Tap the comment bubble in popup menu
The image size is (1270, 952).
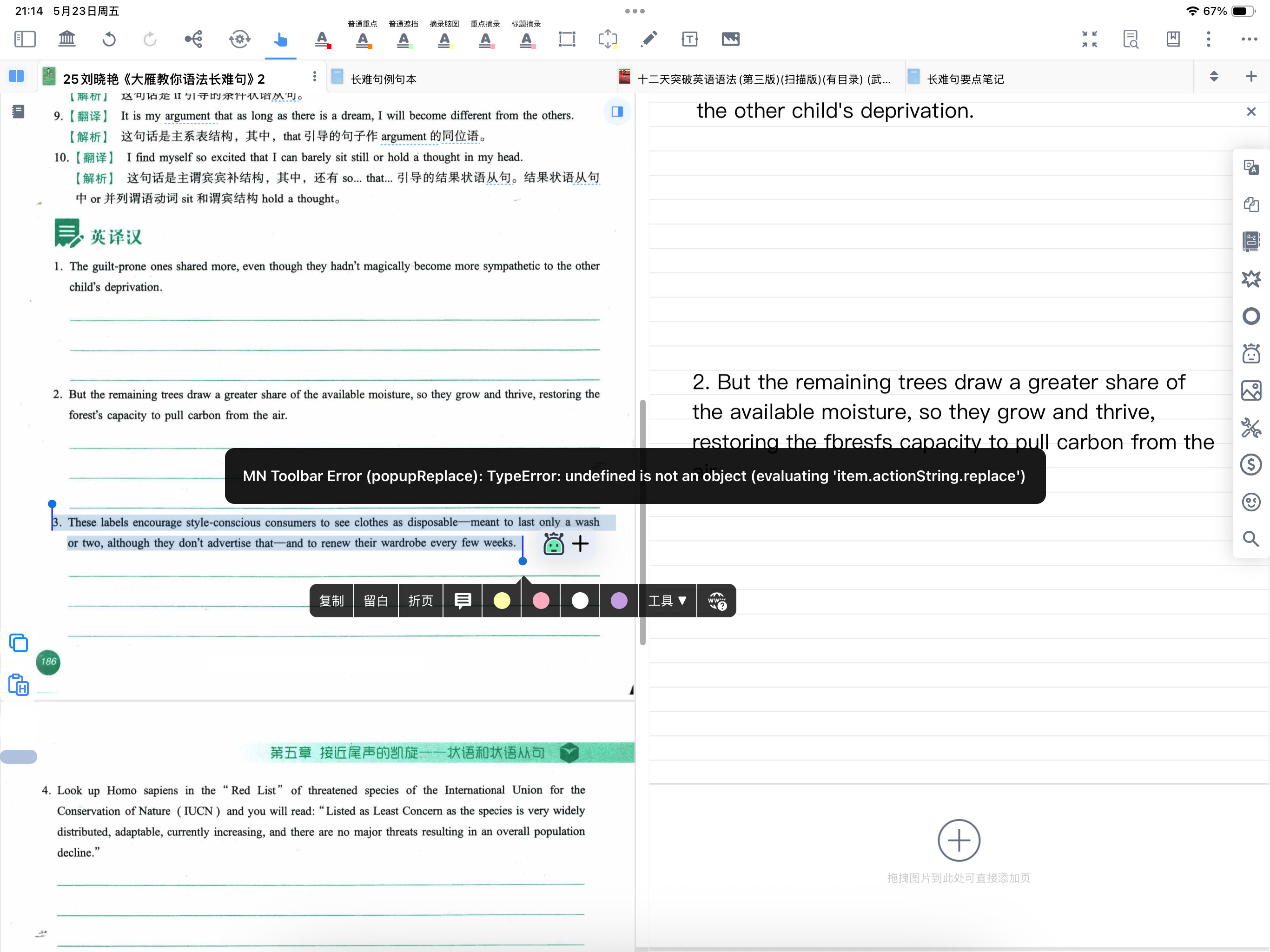463,601
